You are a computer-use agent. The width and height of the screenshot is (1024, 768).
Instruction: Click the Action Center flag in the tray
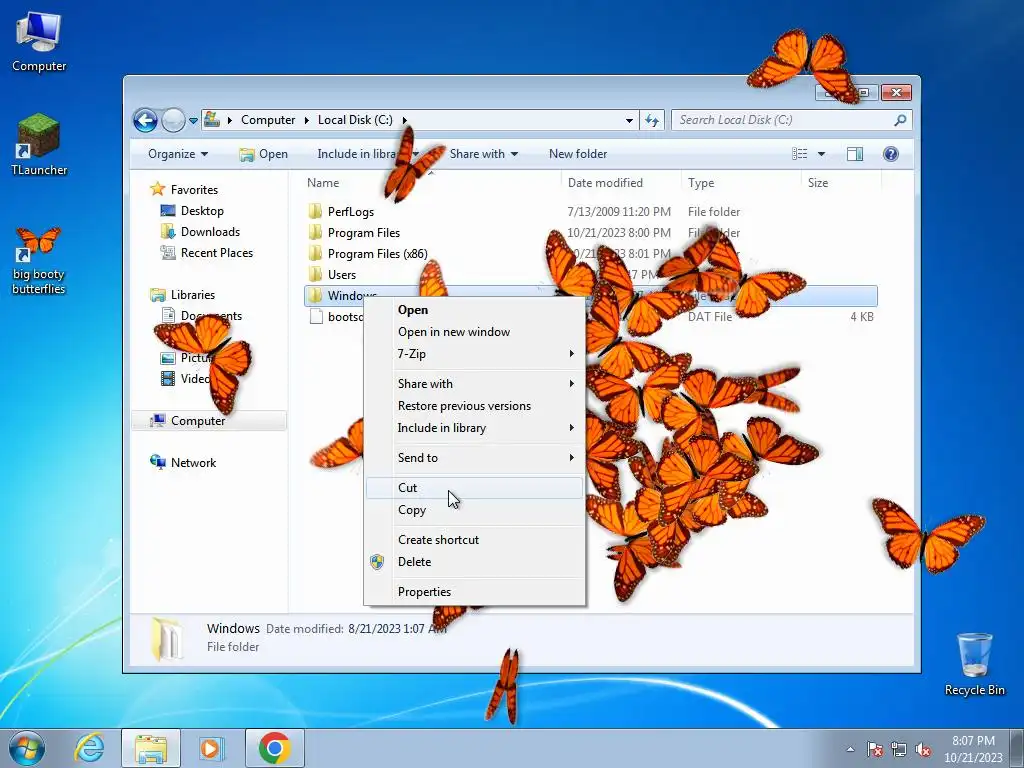coord(874,749)
